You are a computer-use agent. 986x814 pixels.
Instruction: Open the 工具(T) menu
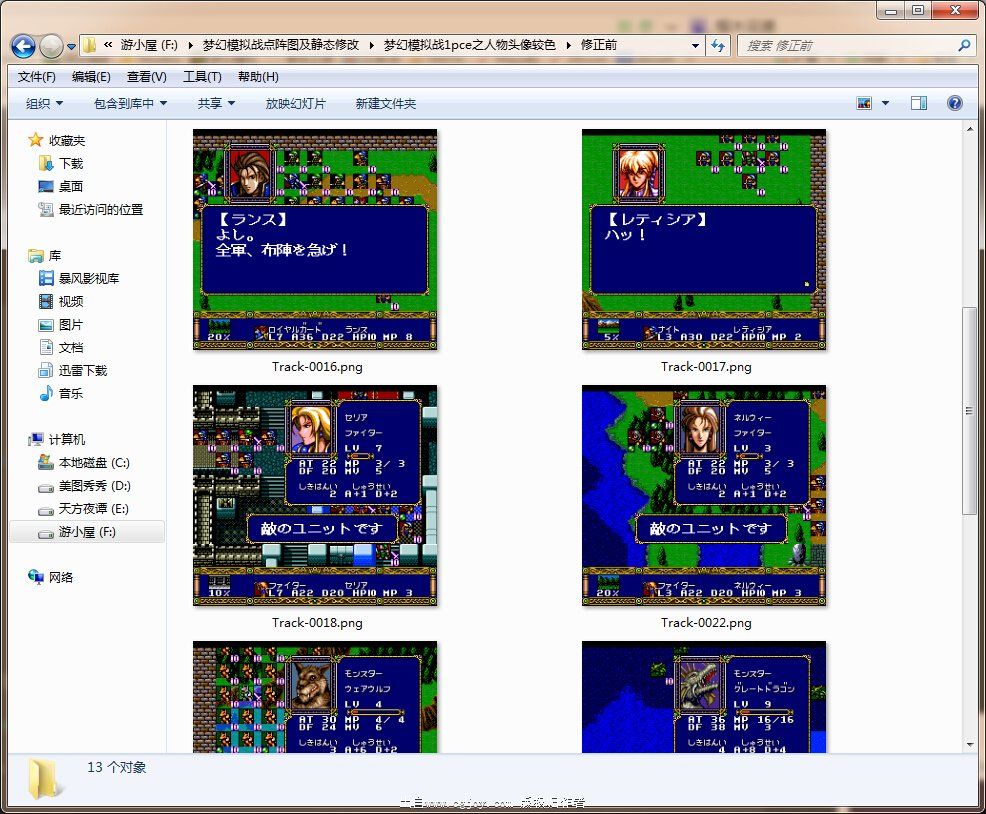point(201,77)
